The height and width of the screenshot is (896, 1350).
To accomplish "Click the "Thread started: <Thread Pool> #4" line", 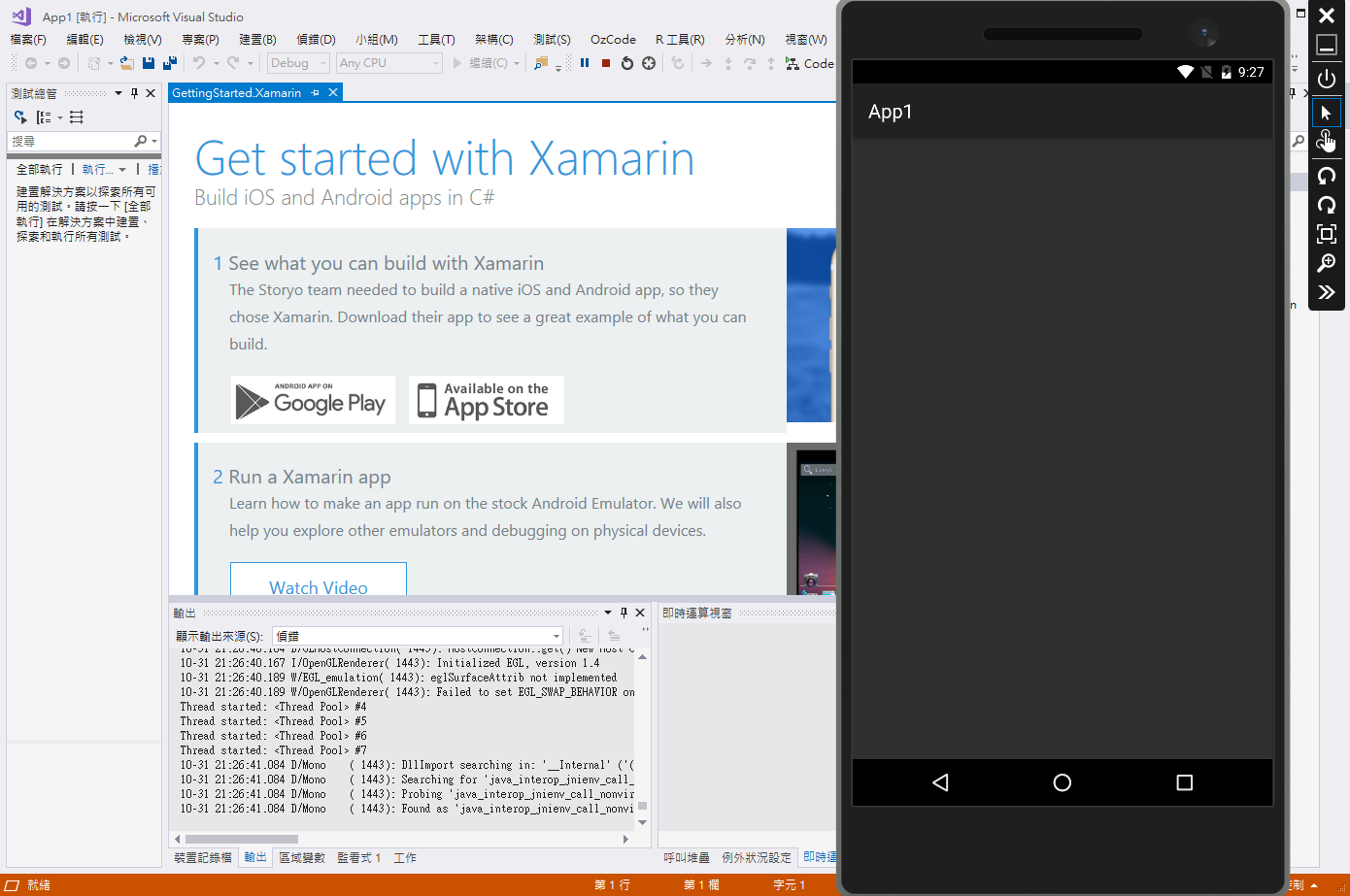I will point(273,707).
